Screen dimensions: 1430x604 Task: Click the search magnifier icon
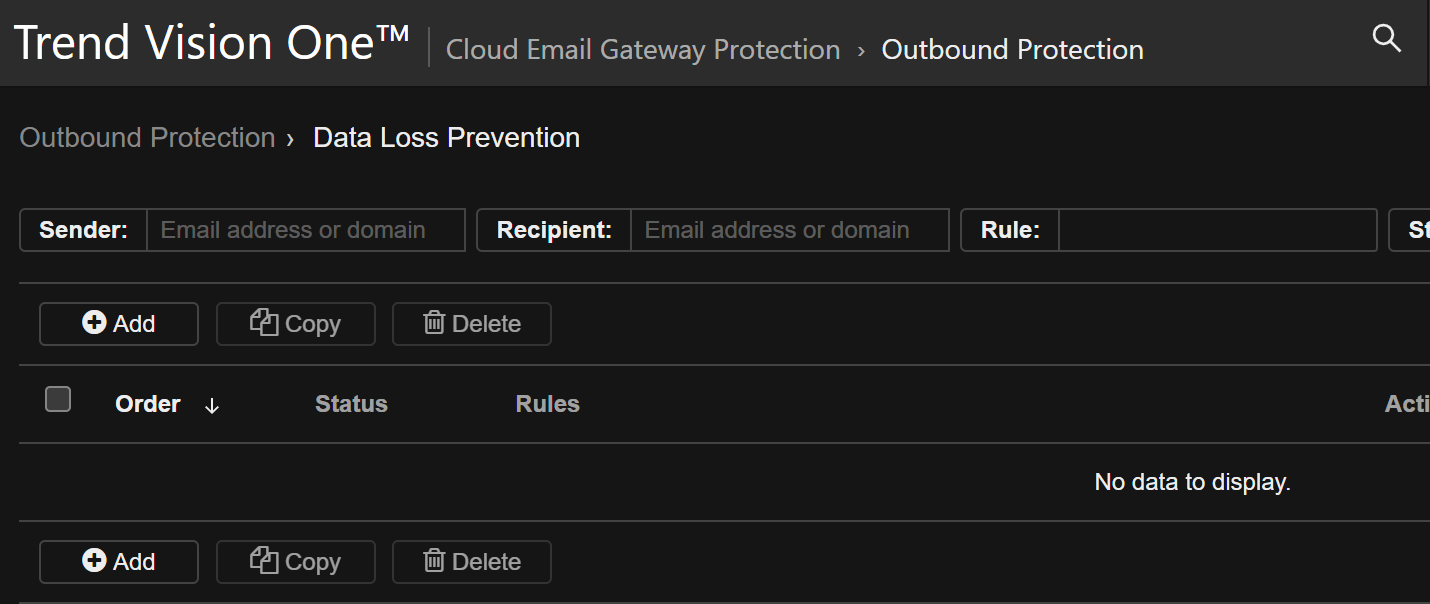click(1386, 39)
